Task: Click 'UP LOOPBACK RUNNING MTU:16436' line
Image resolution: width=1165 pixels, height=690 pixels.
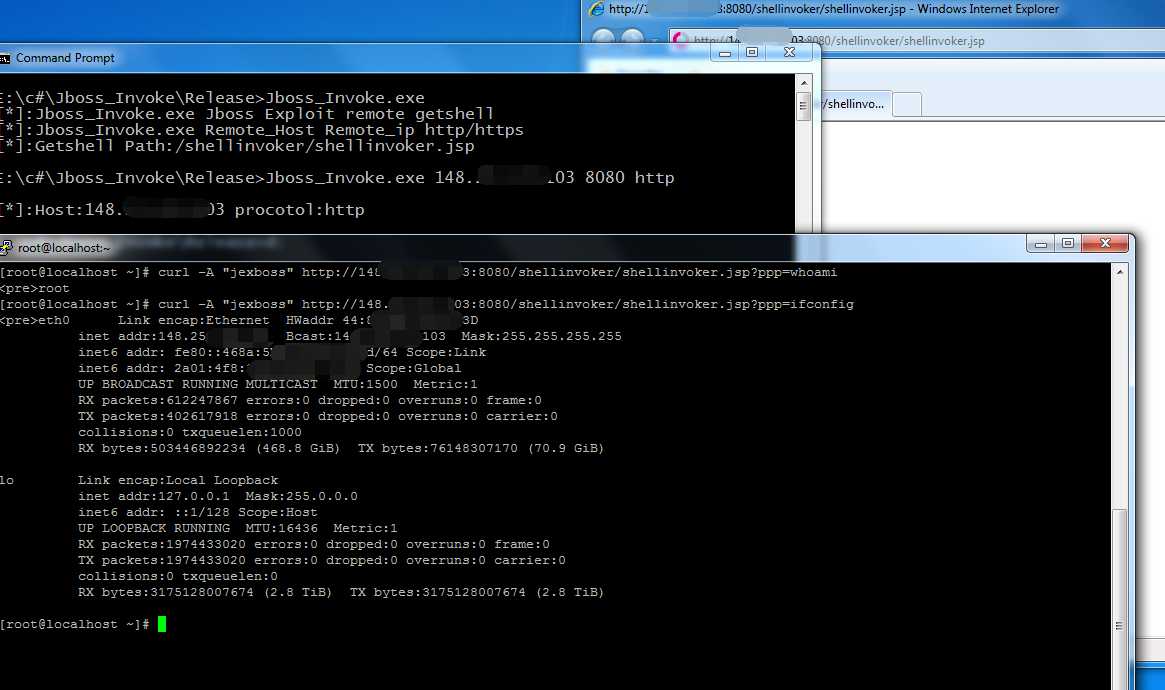Action: pos(238,528)
